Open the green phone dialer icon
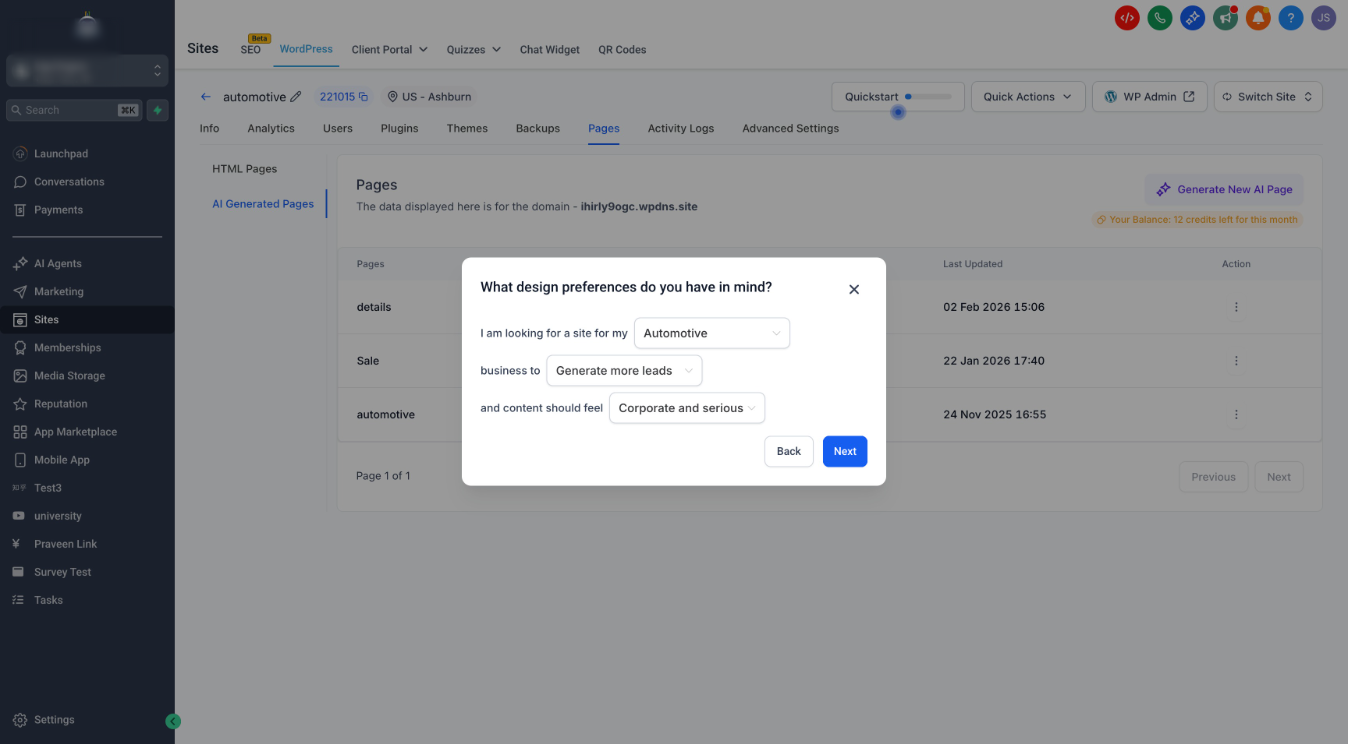Image resolution: width=1348 pixels, height=744 pixels. 1160,17
